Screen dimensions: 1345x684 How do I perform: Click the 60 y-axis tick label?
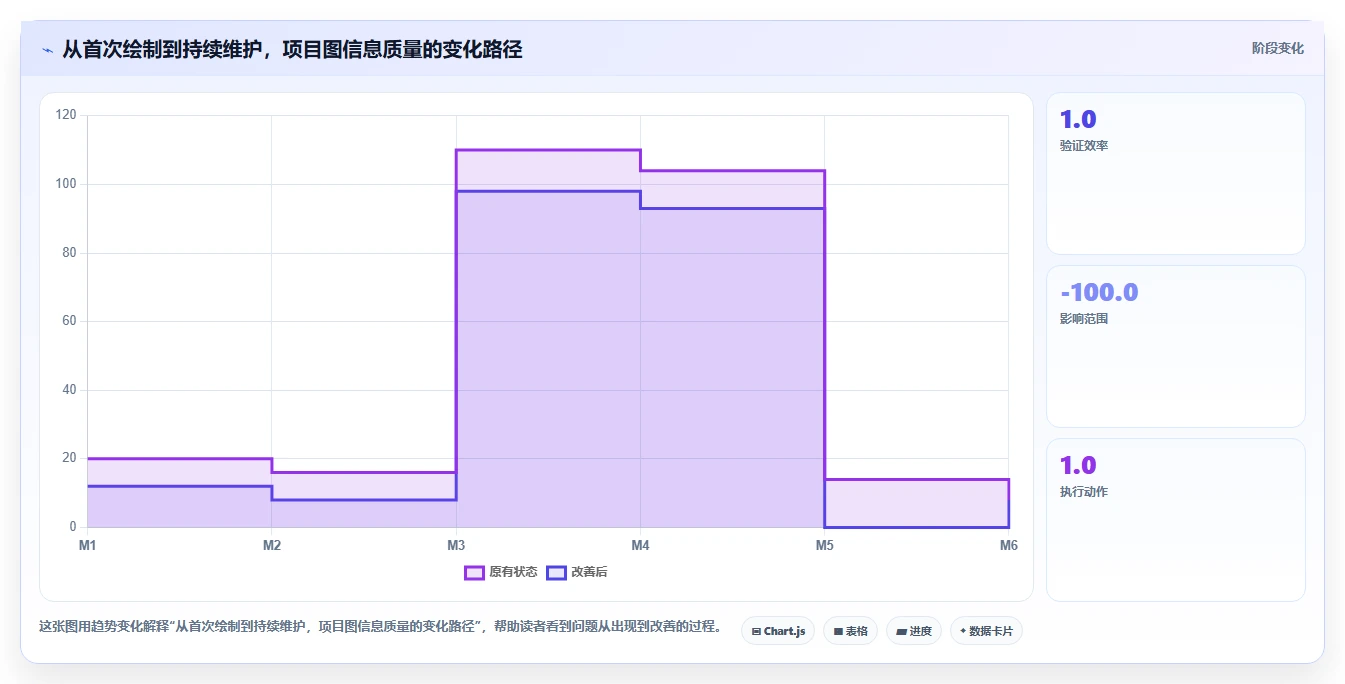pyautogui.click(x=69, y=321)
